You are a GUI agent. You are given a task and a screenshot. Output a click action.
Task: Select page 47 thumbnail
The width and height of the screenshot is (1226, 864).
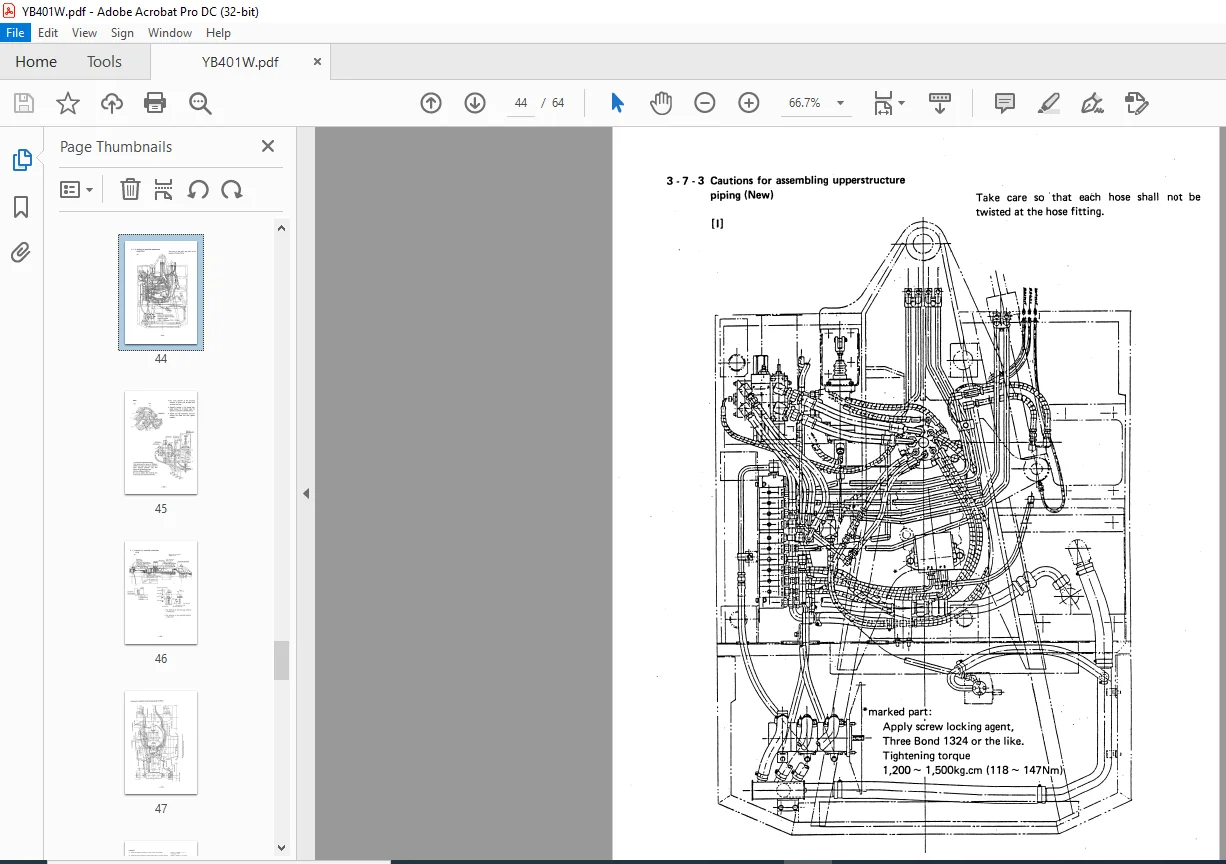pyautogui.click(x=161, y=742)
